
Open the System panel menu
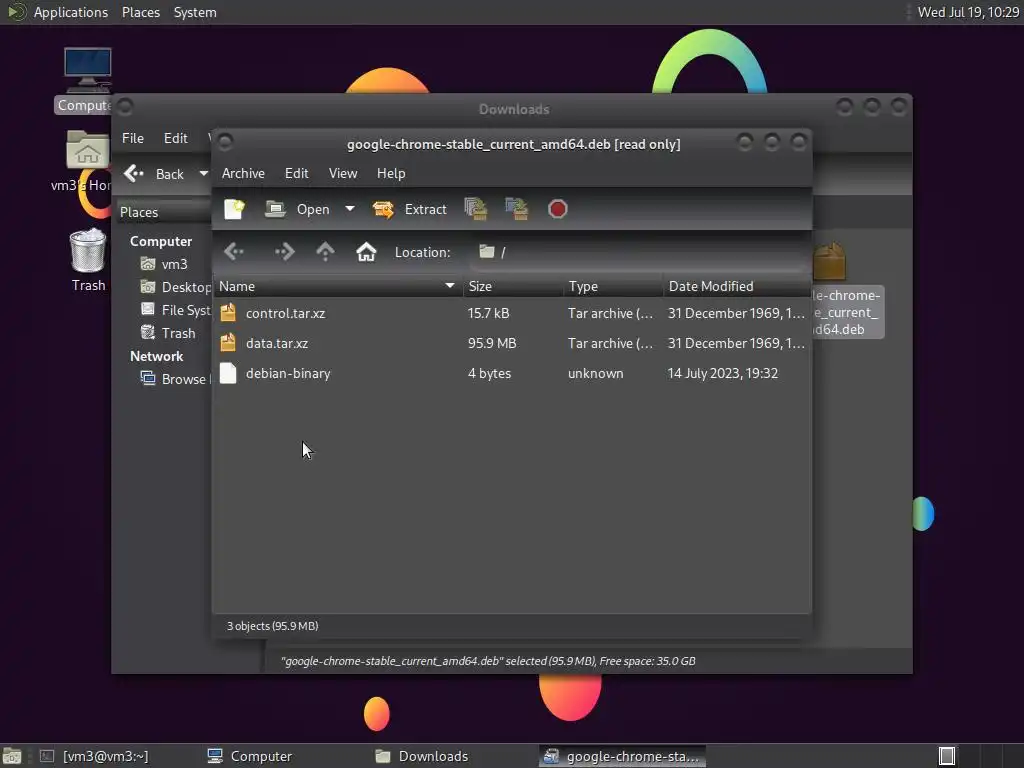click(195, 12)
